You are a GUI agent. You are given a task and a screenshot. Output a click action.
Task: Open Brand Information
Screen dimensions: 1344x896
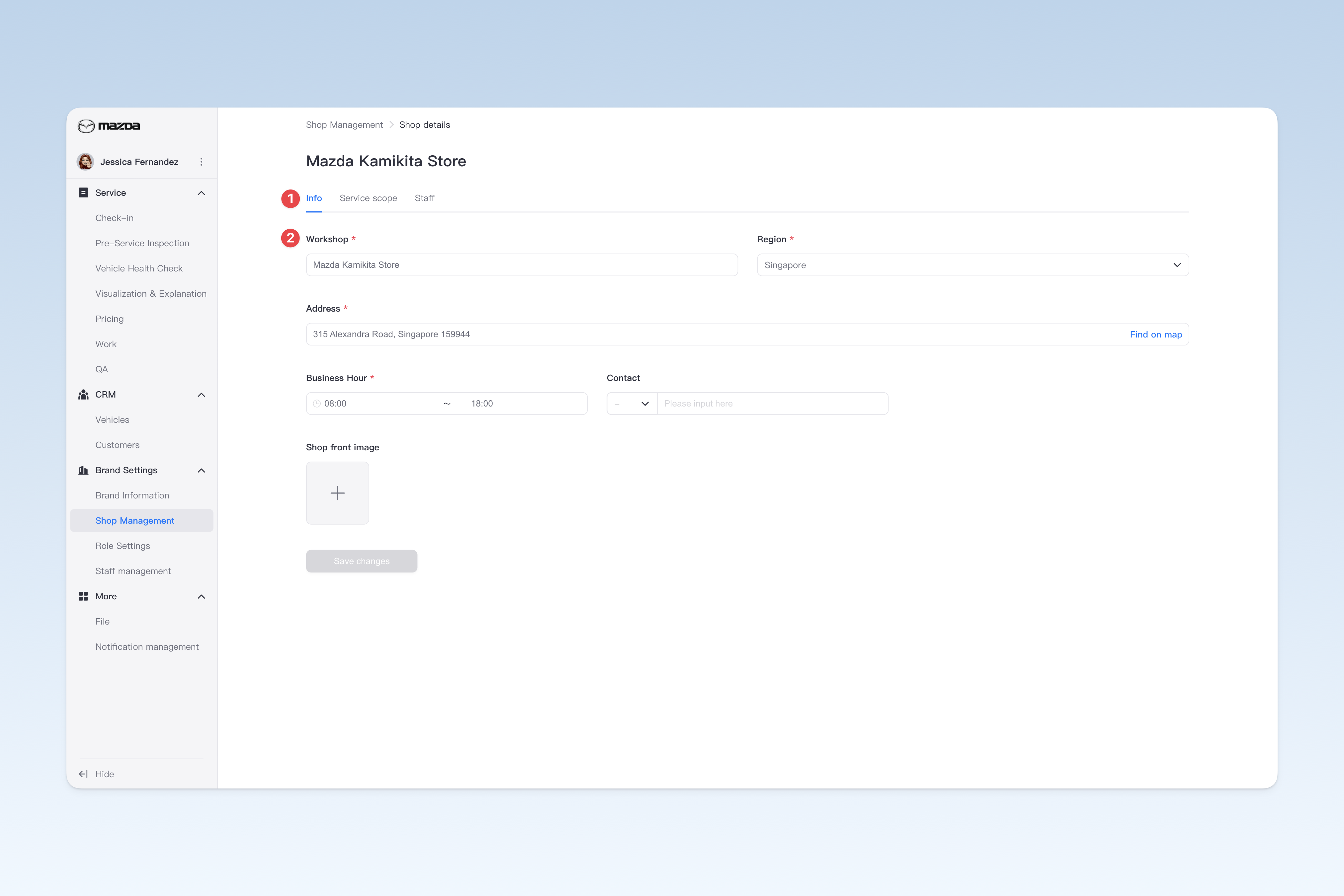pyautogui.click(x=132, y=495)
